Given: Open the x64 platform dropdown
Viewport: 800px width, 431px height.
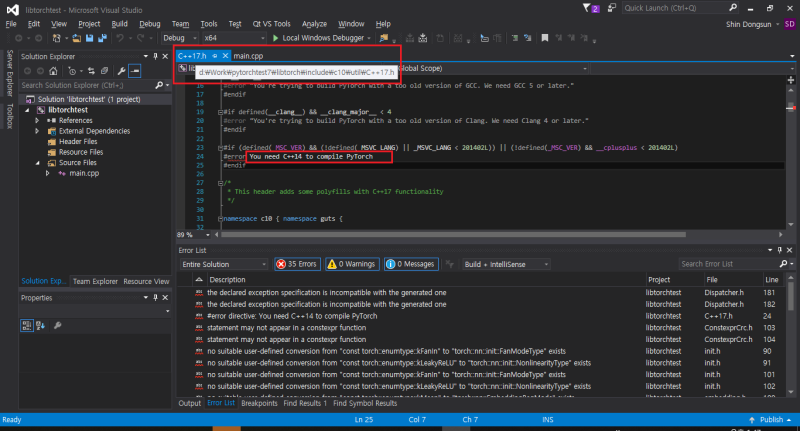Looking at the screenshot, I should [x=234, y=38].
